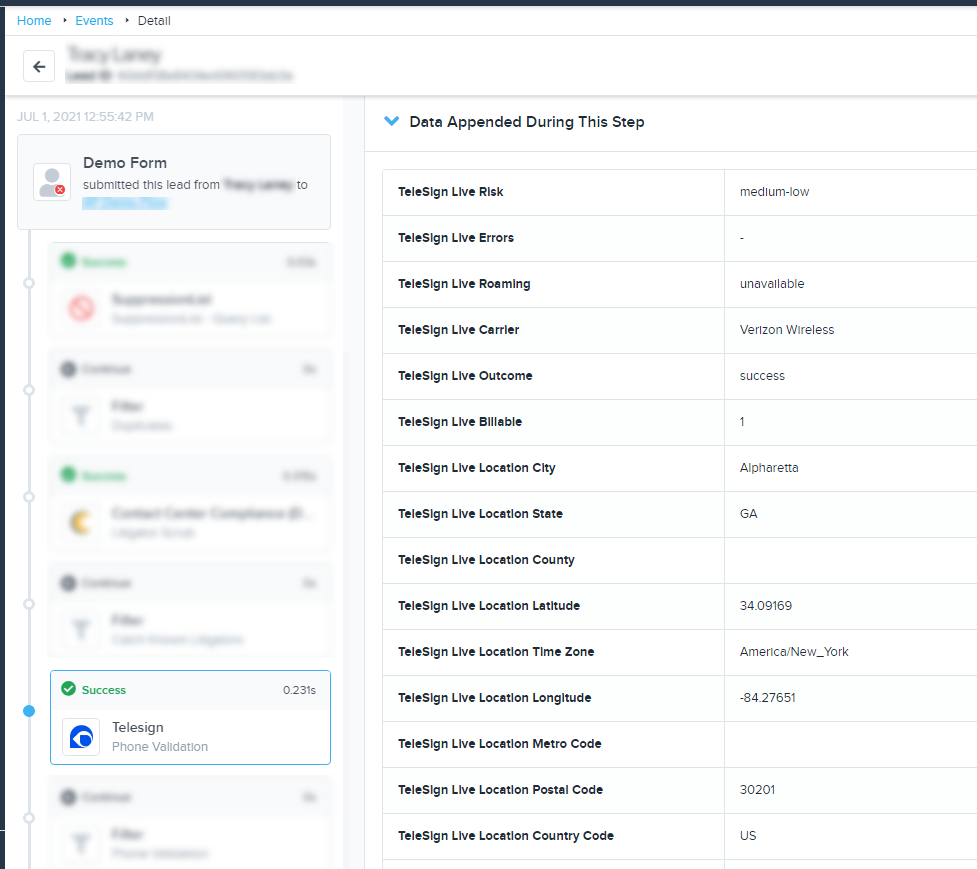The image size is (977, 869).
Task: Click the Telesign logo icon
Action: coord(81,737)
